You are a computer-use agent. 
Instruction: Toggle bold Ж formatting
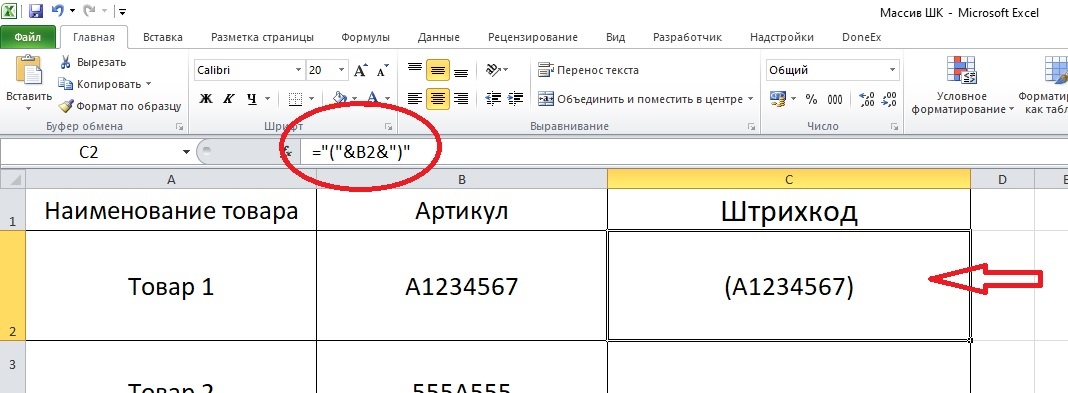pos(206,99)
